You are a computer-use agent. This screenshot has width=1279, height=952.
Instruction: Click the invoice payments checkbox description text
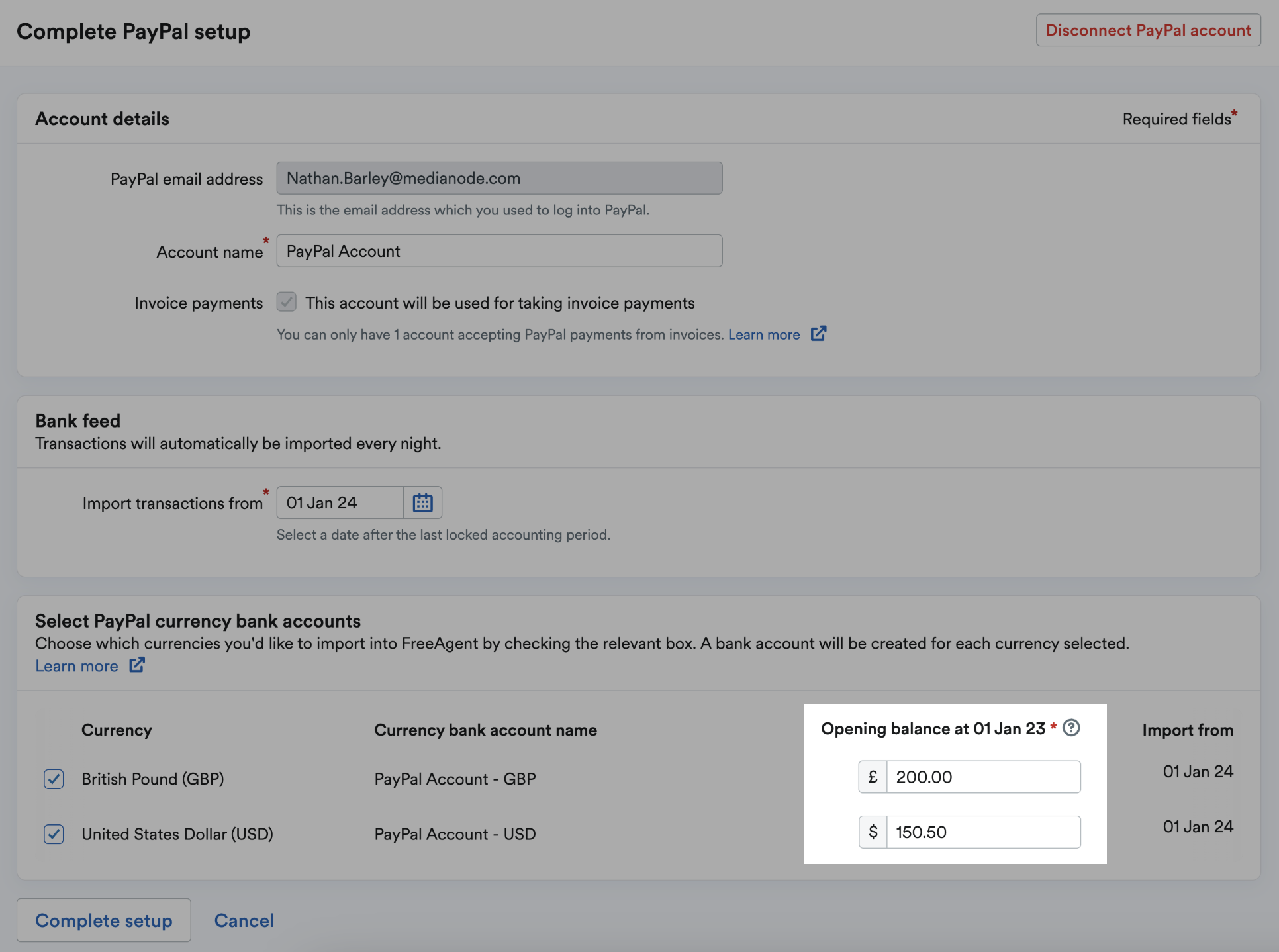500,303
